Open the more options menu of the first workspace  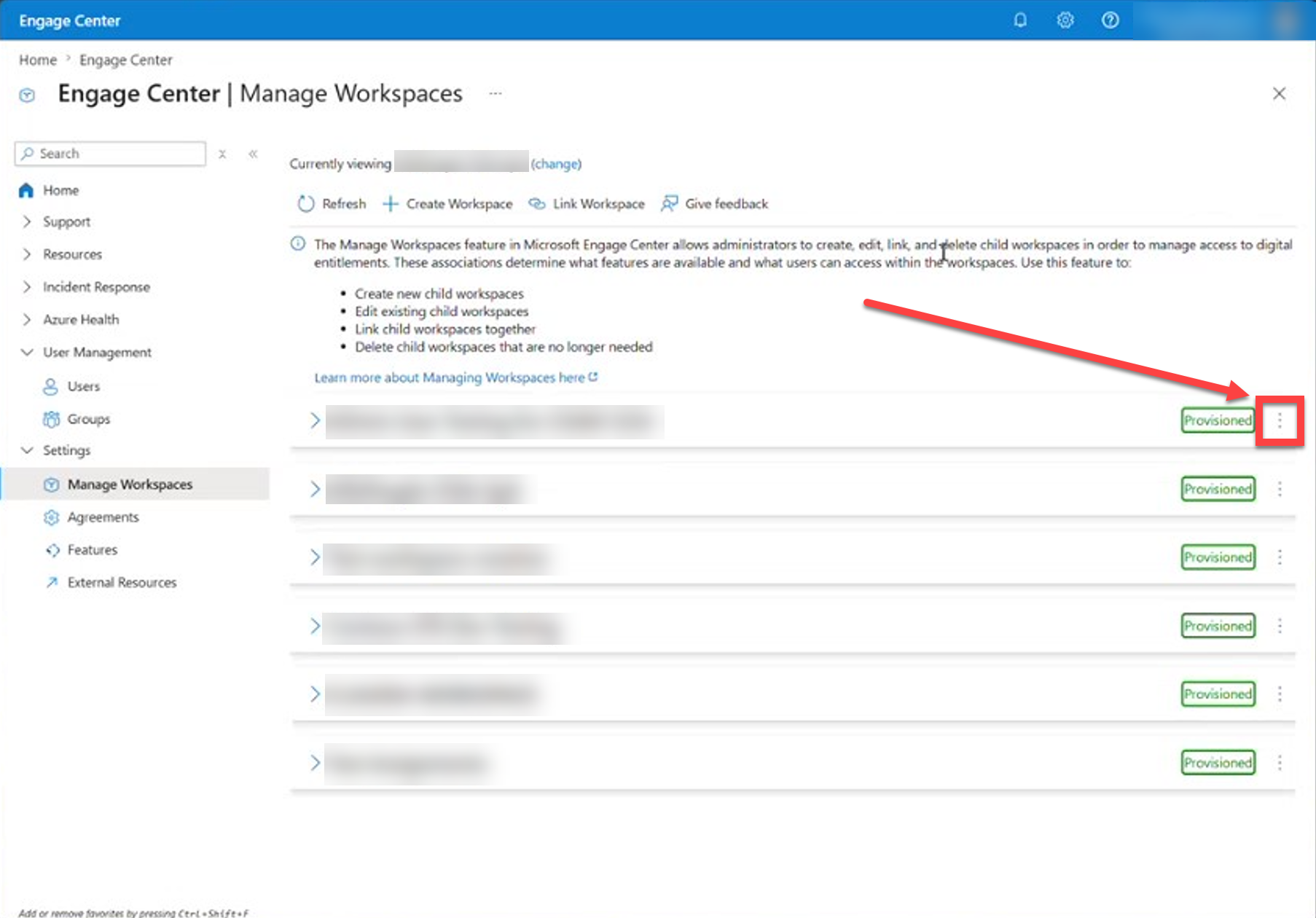click(1280, 420)
